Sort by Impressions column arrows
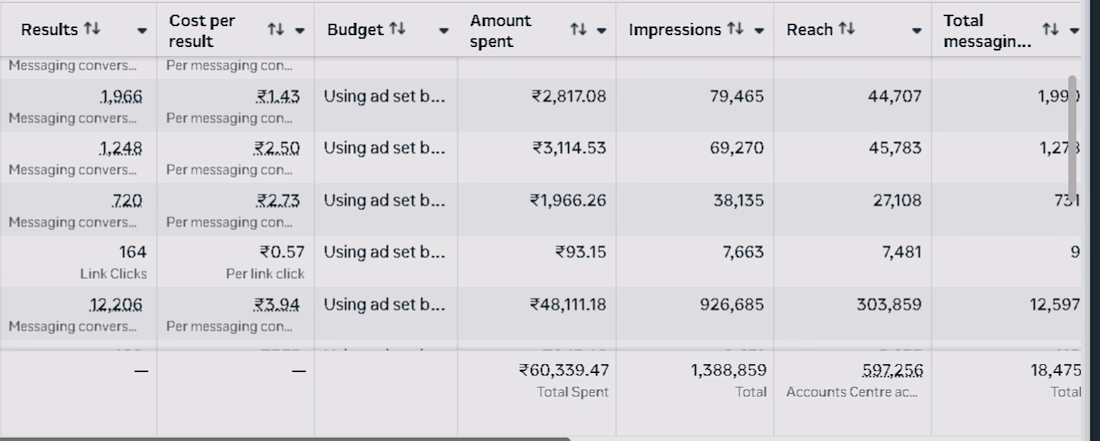The width and height of the screenshot is (1100, 441). click(739, 30)
